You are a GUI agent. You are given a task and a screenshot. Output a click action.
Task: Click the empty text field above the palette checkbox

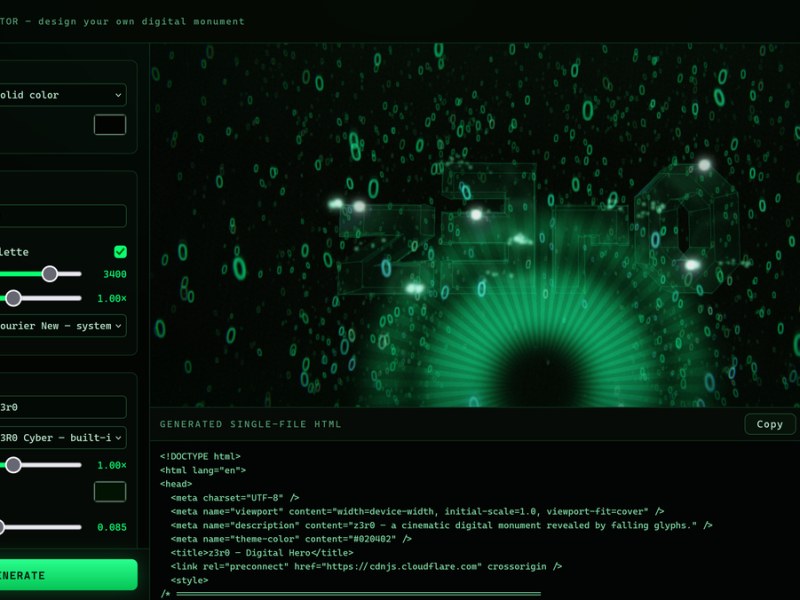click(62, 216)
